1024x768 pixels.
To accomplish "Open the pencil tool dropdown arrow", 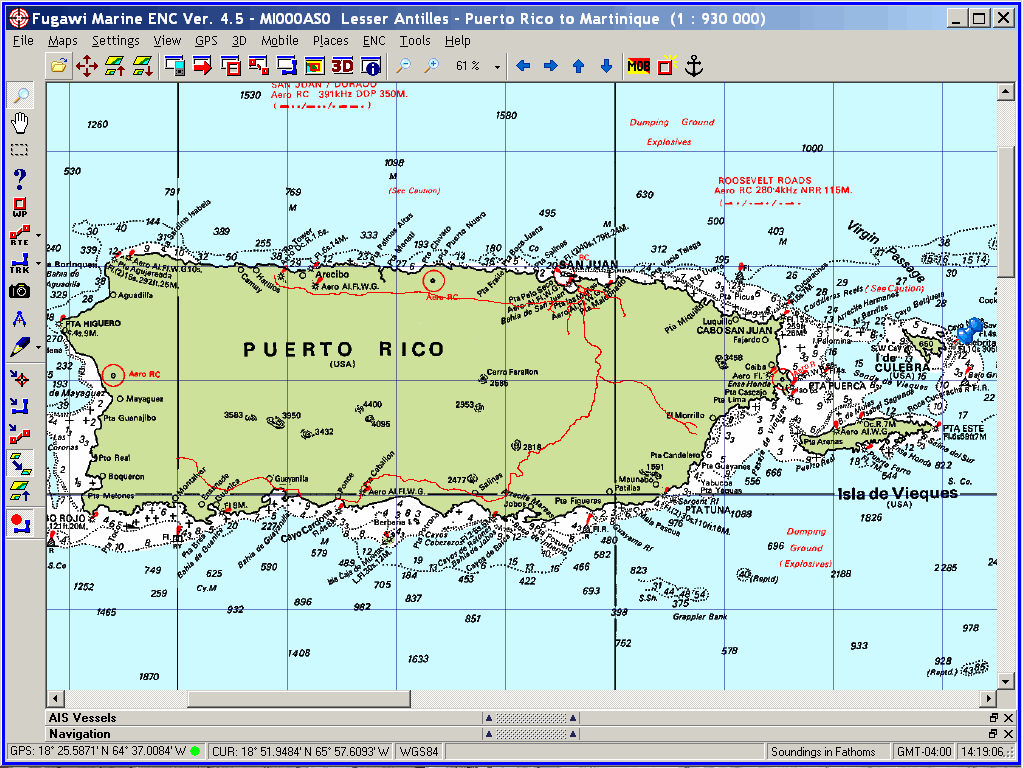I will (x=38, y=347).
